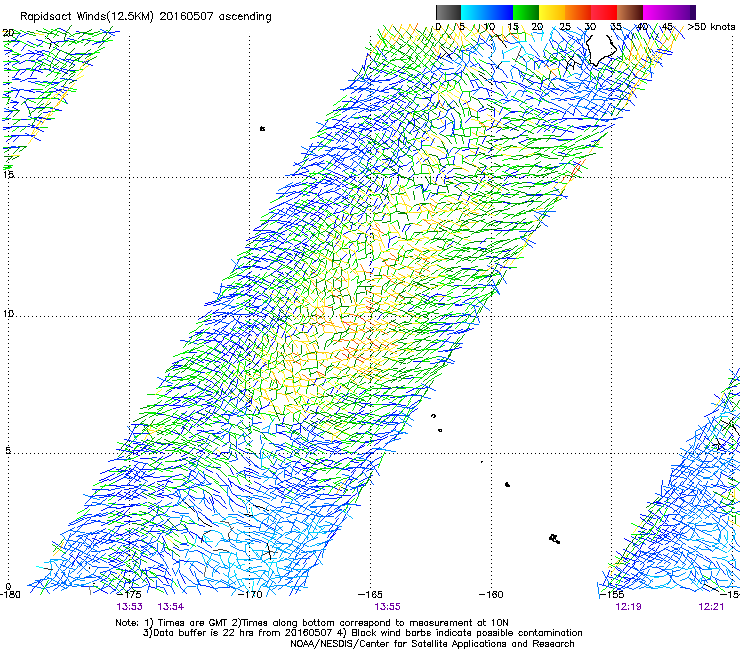The width and height of the screenshot is (740, 650).
Task: Click the legend's '40' knots label
Action: 642,27
